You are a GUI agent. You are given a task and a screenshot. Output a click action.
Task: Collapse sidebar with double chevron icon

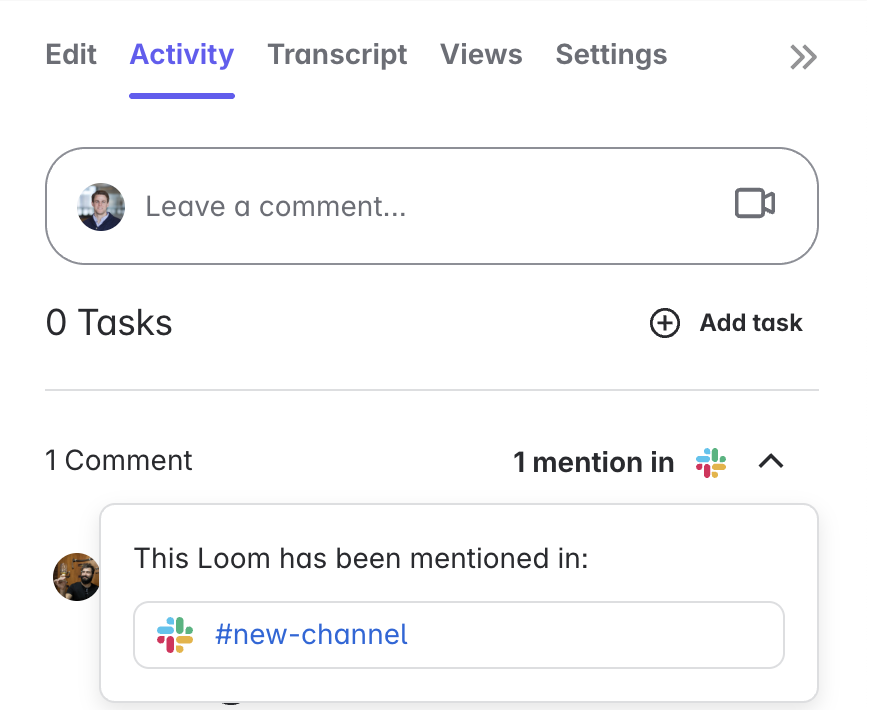click(x=803, y=57)
